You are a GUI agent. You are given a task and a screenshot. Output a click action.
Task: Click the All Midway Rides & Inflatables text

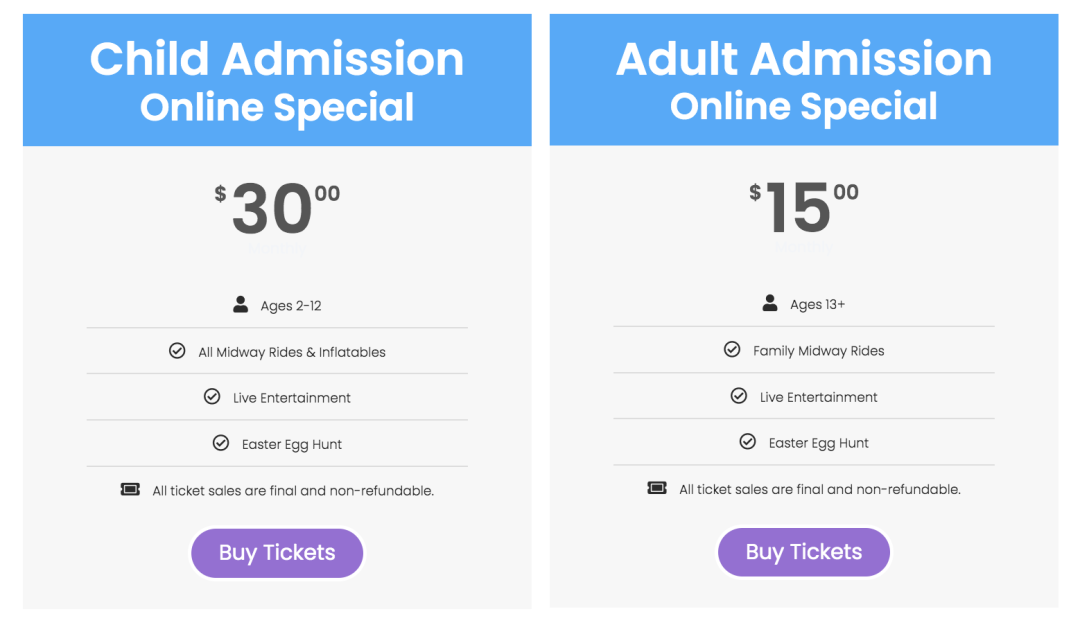pos(292,352)
